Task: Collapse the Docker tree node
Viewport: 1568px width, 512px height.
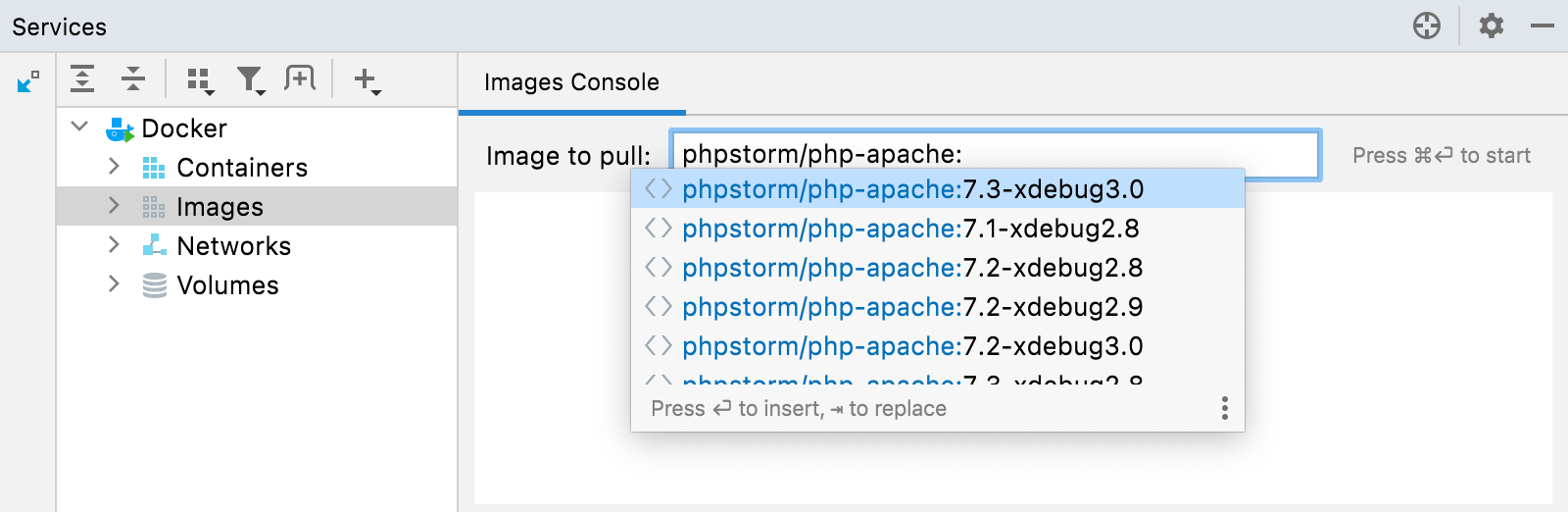Action: click(x=80, y=127)
